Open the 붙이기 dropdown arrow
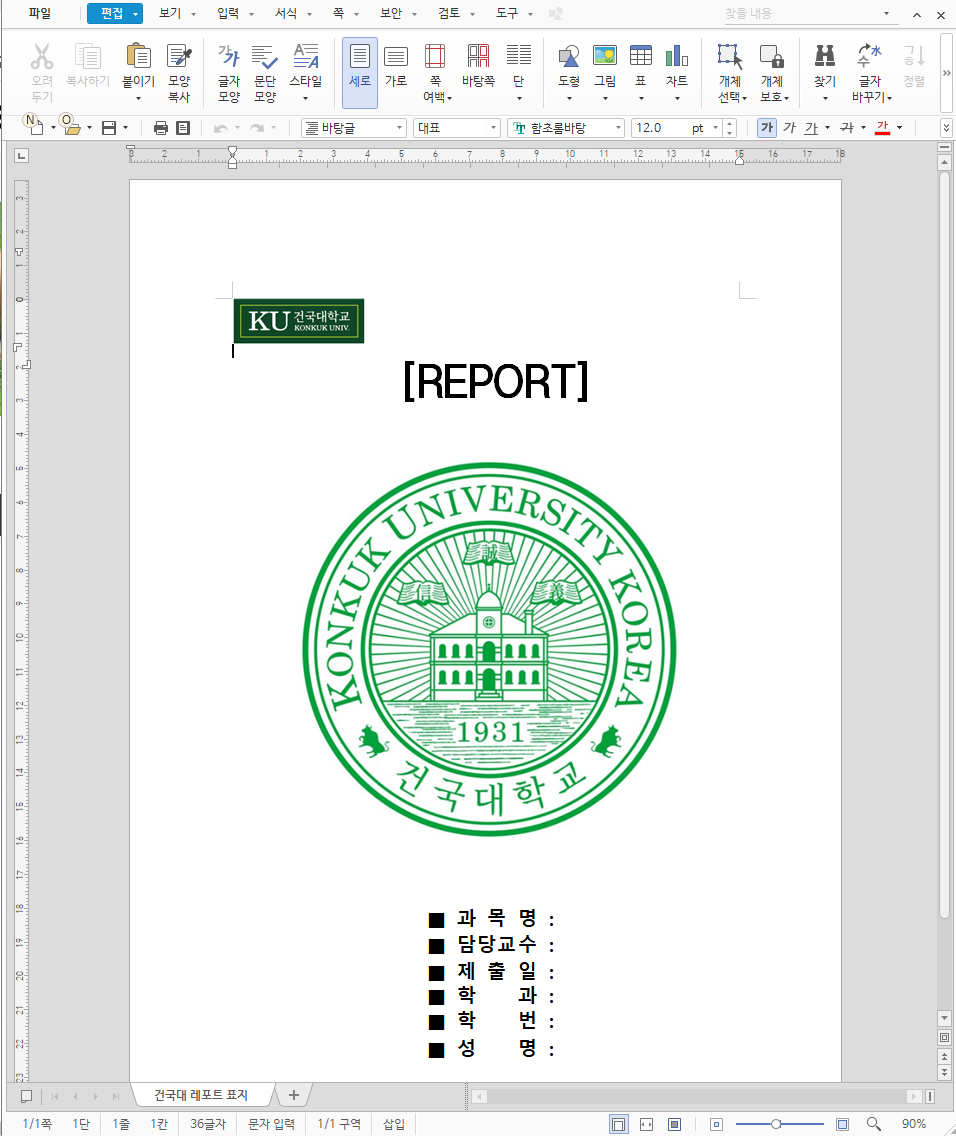 point(138,98)
